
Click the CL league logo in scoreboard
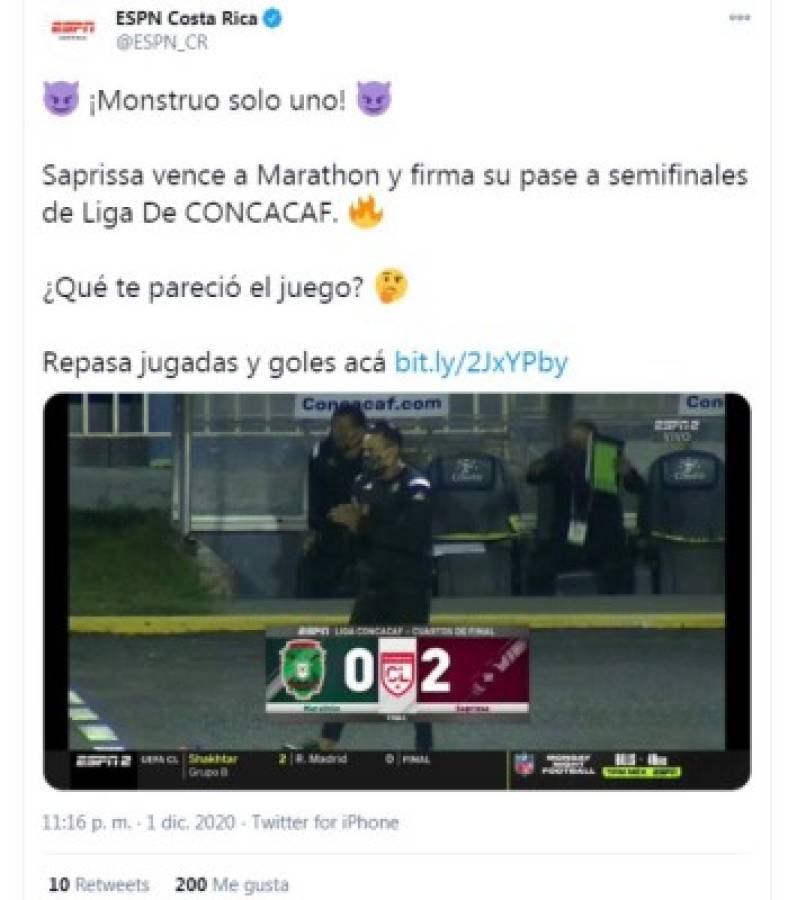click(x=397, y=674)
